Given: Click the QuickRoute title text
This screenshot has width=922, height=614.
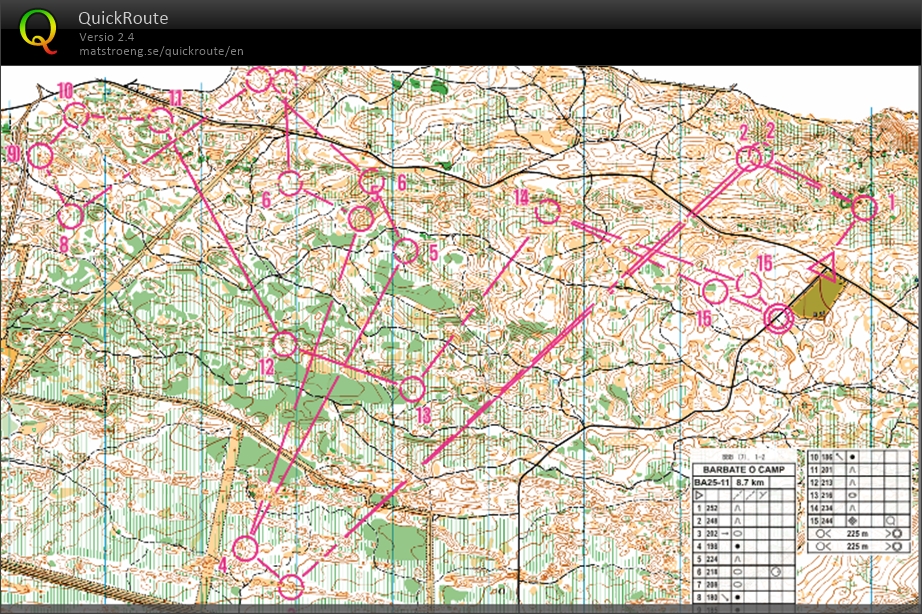Looking at the screenshot, I should click(123, 18).
